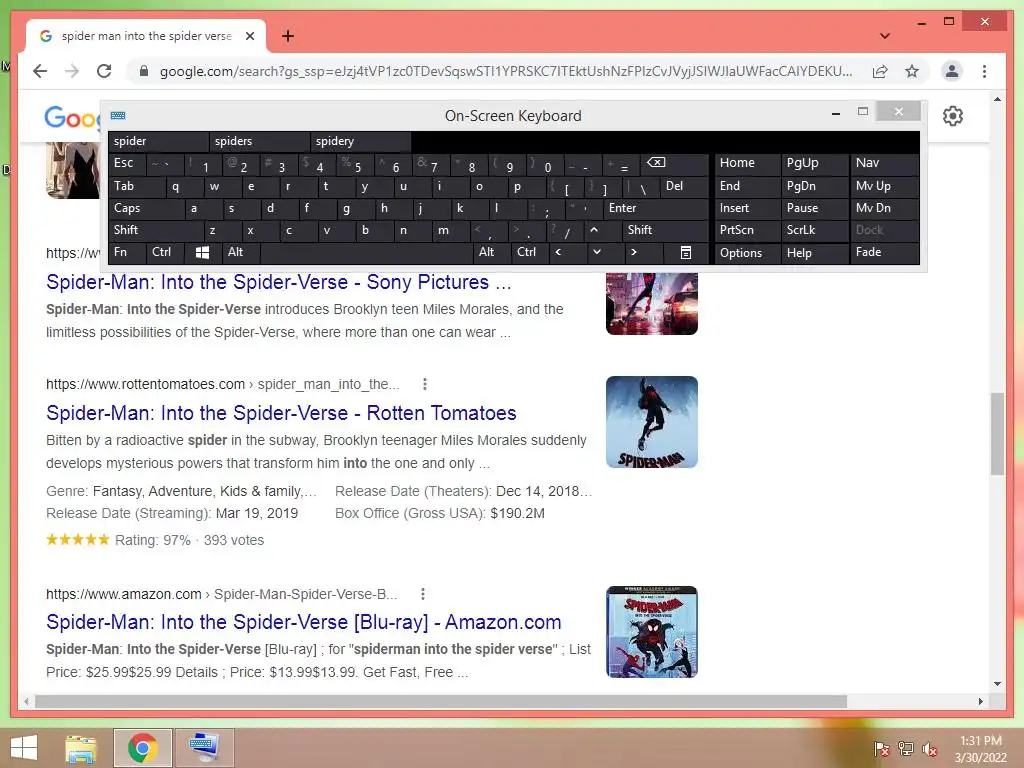1024x768 pixels.
Task: Choose the 'spider' text suggestion
Action: tap(158, 141)
